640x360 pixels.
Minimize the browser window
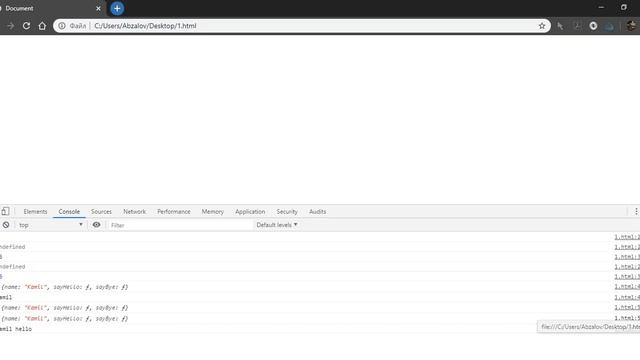(x=601, y=7)
